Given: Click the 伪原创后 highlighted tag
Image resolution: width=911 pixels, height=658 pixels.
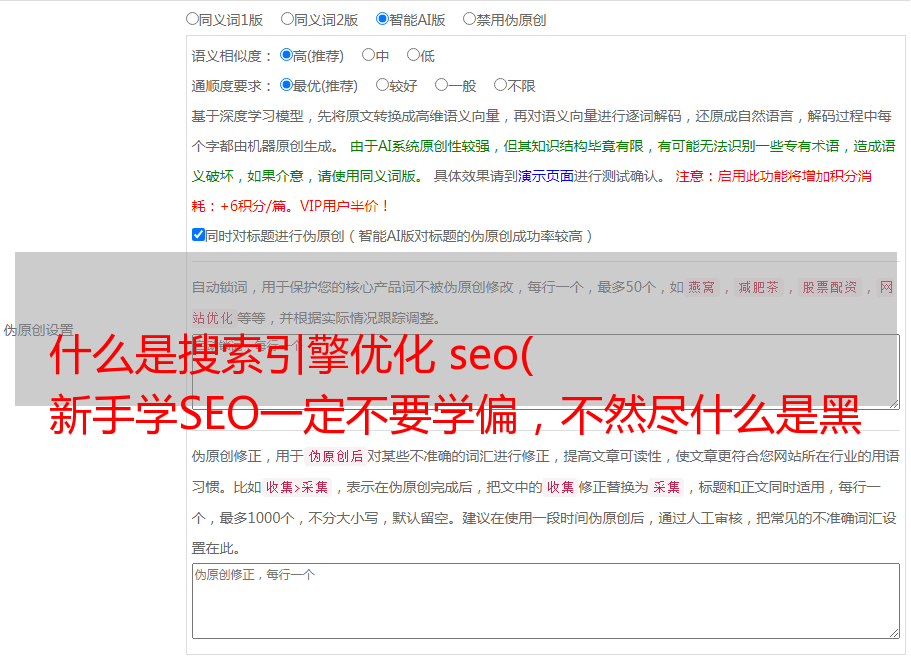Looking at the screenshot, I should [x=336, y=456].
